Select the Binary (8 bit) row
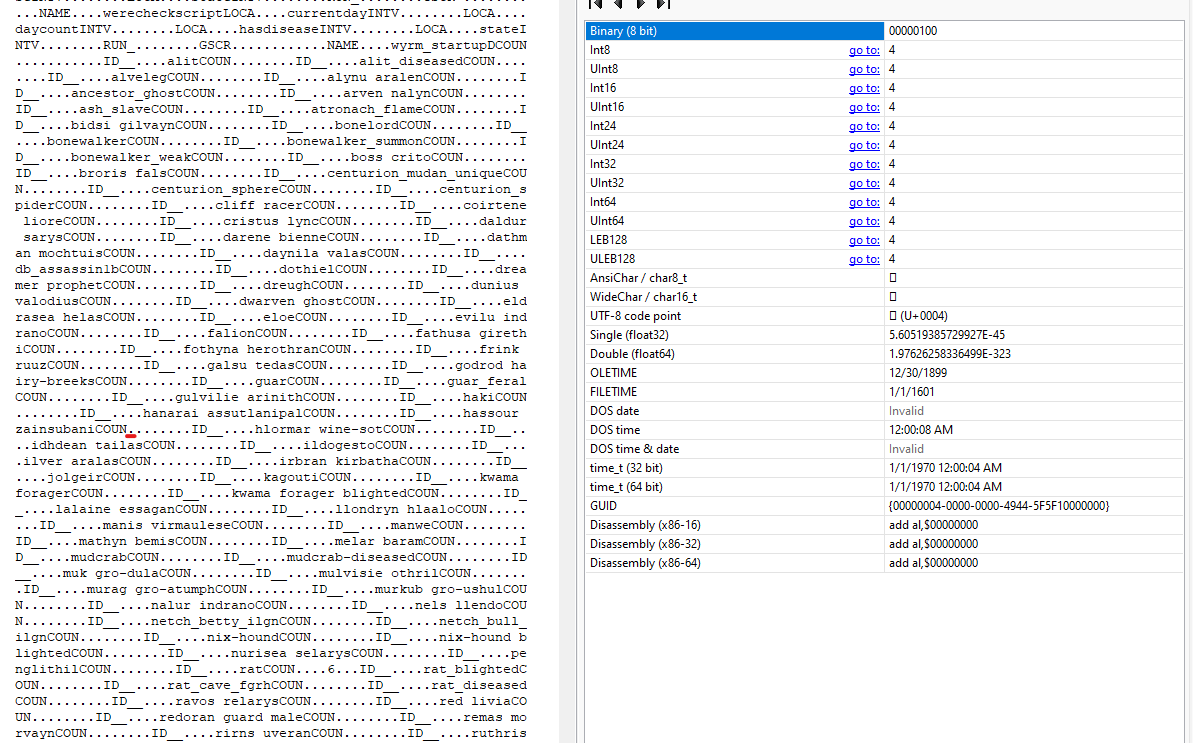Viewport: 1193px width, 743px height. (x=734, y=31)
